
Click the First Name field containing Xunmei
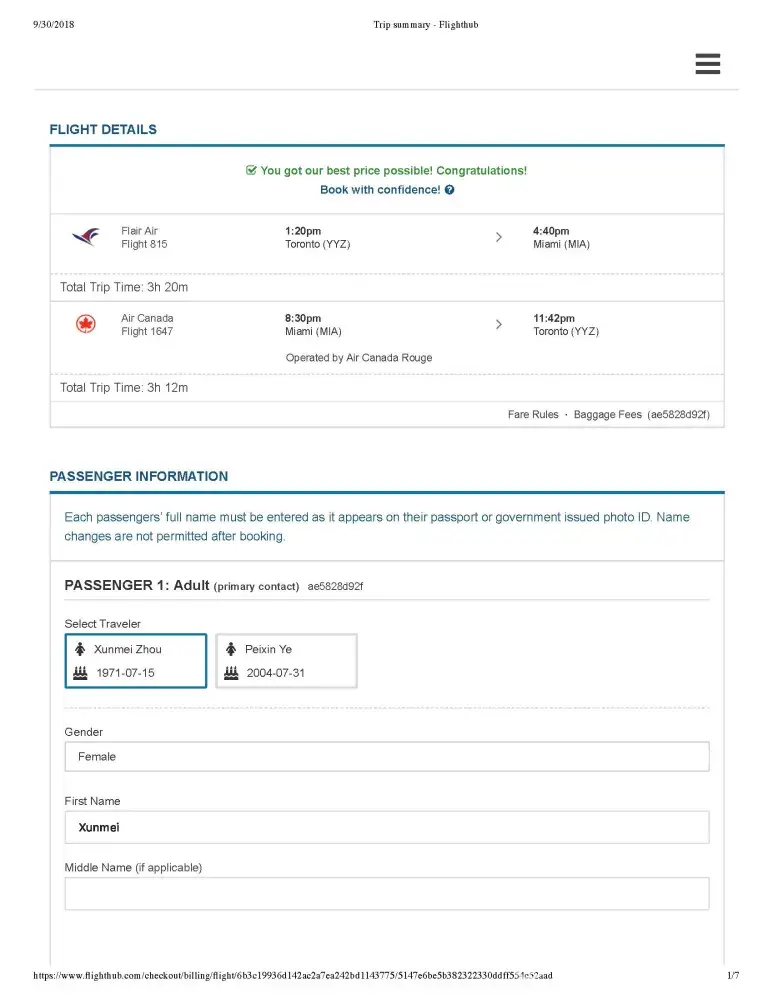[386, 827]
